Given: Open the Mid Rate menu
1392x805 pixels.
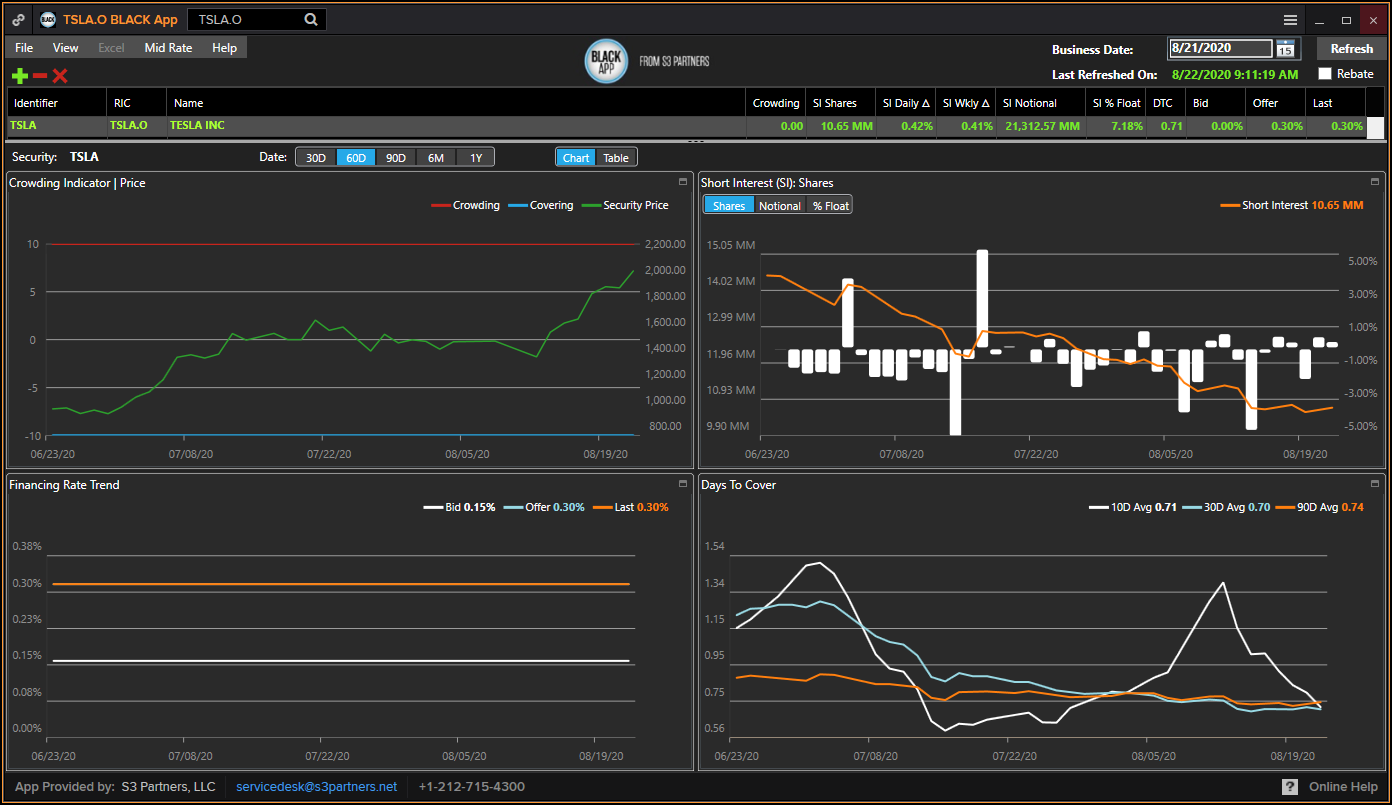Looking at the screenshot, I should pos(168,48).
